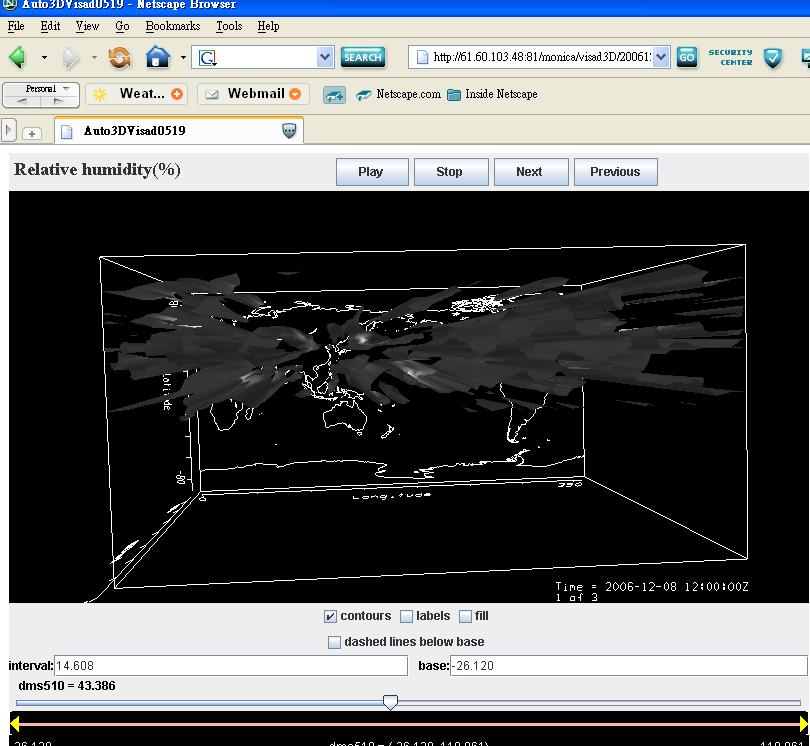Viewport: 810px width, 746px height.
Task: Click the dms510 slider thumb
Action: point(391,703)
